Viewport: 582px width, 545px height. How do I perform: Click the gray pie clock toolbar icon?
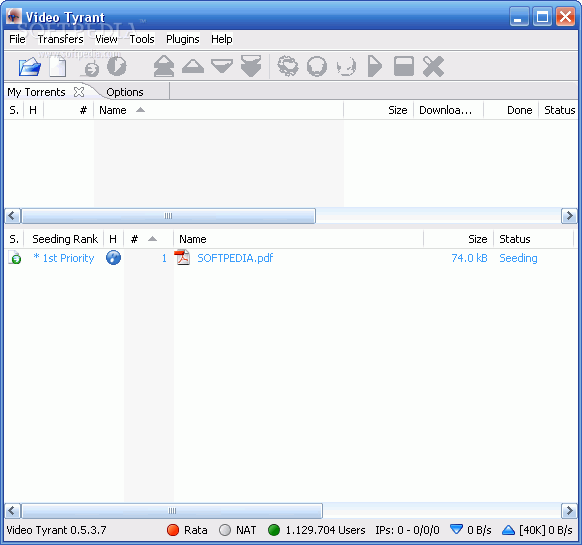pos(117,66)
